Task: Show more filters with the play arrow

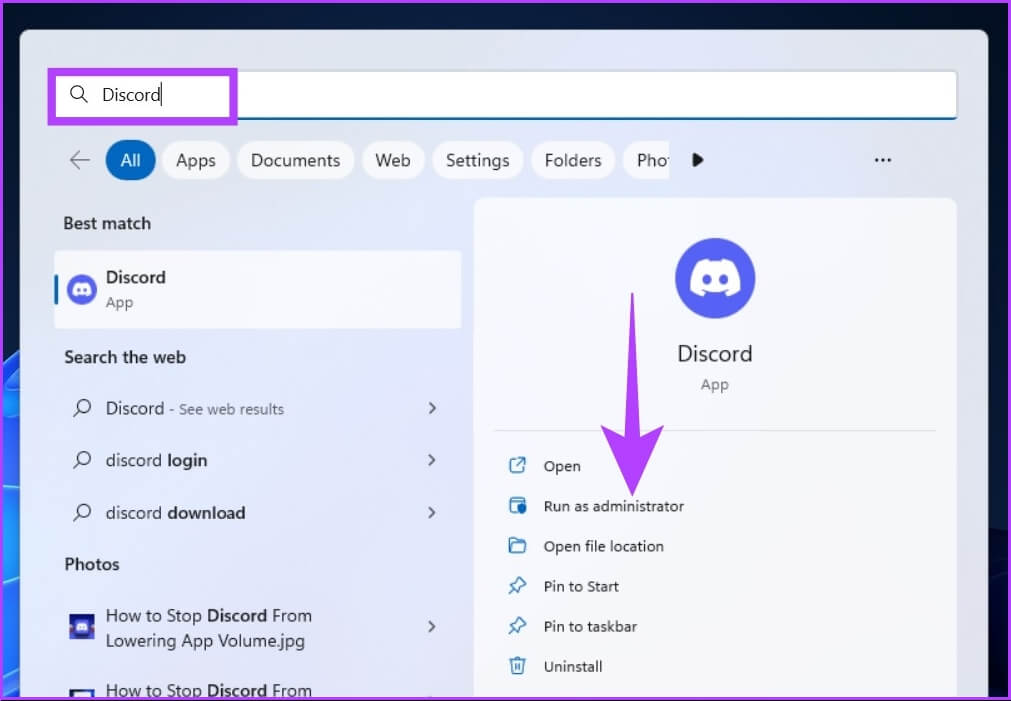Action: [x=698, y=160]
